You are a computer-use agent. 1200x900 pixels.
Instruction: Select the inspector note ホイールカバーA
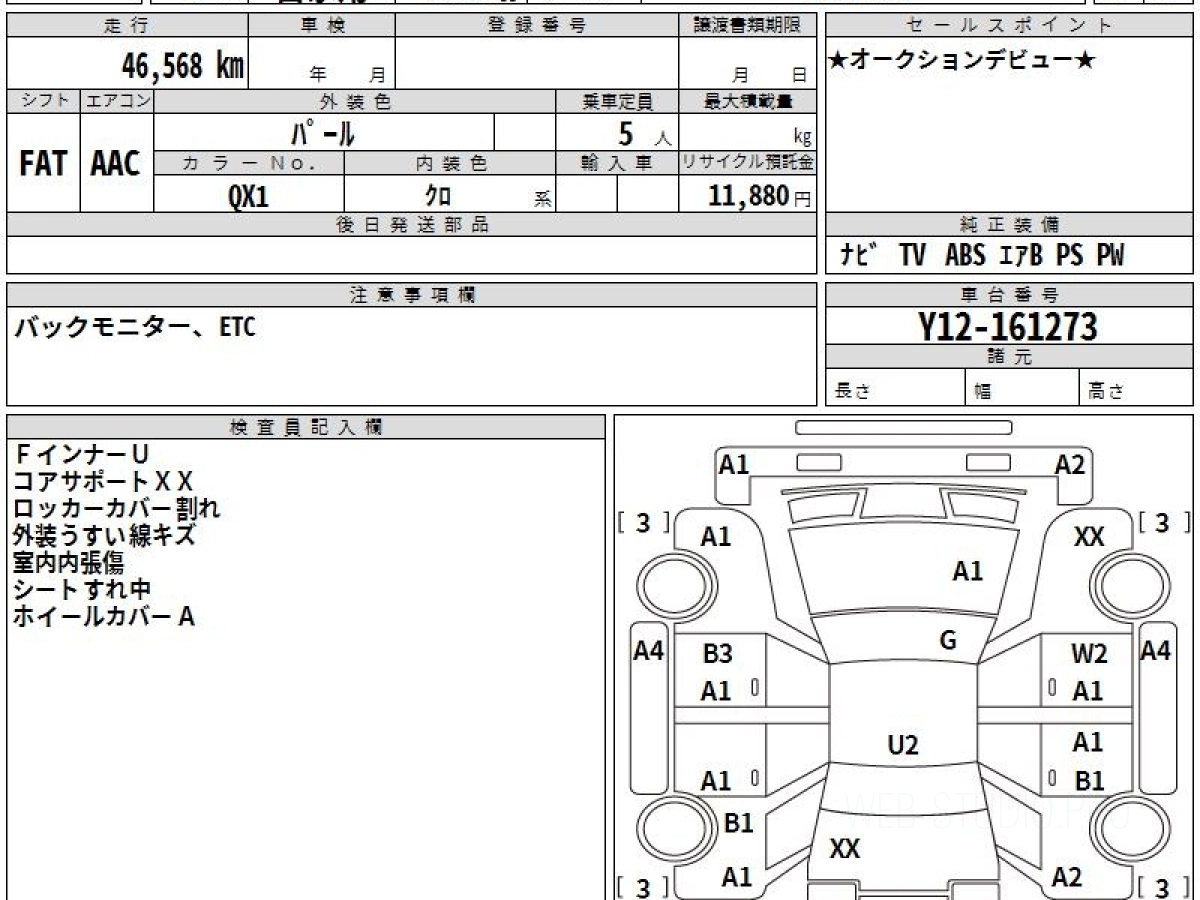[x=104, y=617]
